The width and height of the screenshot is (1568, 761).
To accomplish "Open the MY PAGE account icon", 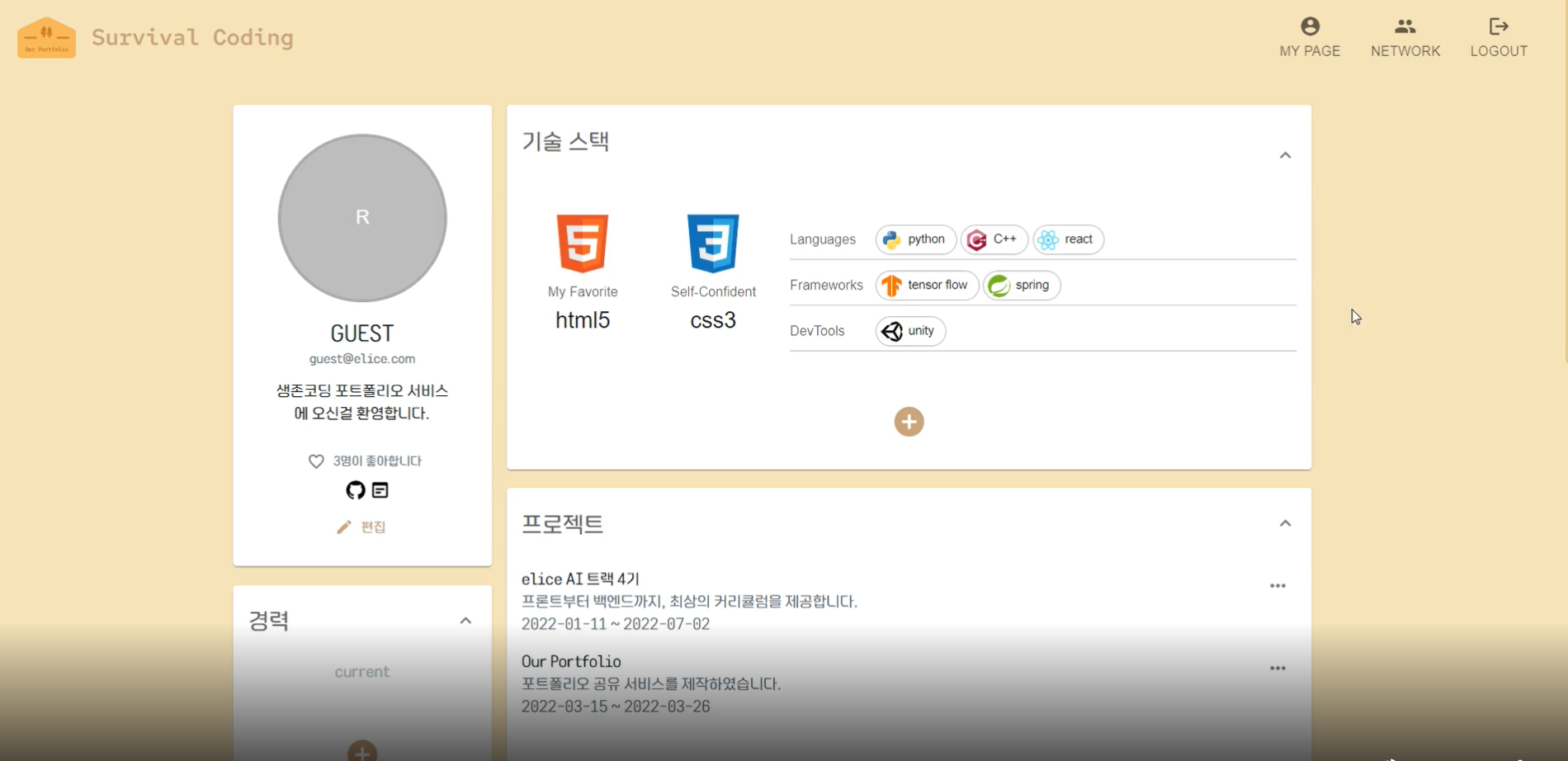I will [x=1309, y=26].
